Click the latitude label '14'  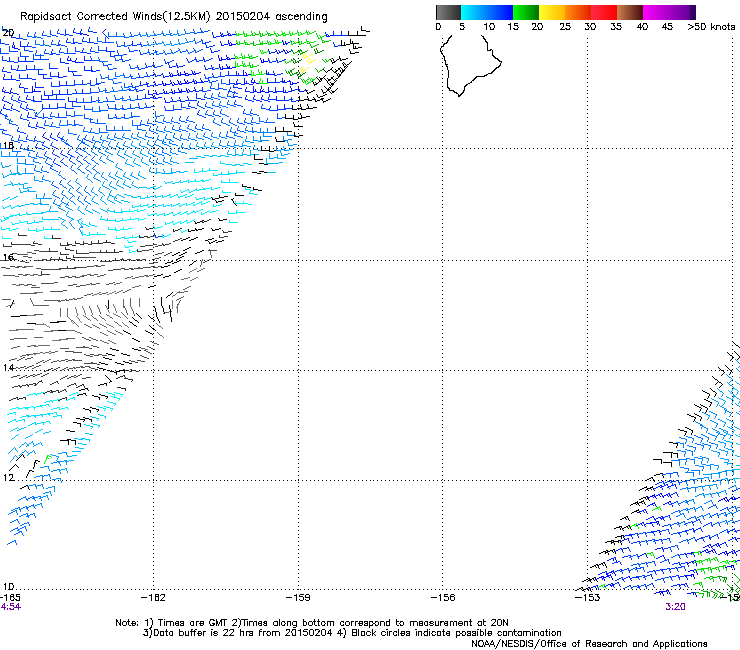tap(8, 367)
